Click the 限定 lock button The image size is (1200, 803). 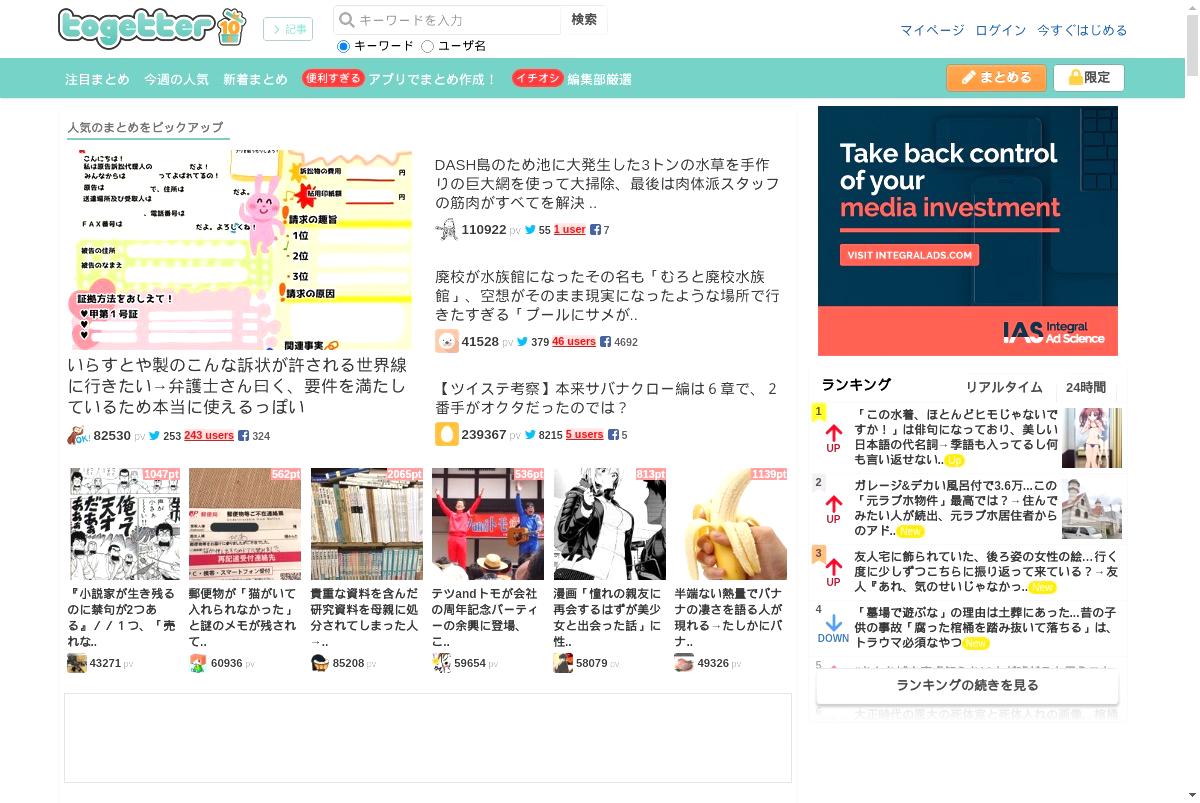coord(1089,78)
